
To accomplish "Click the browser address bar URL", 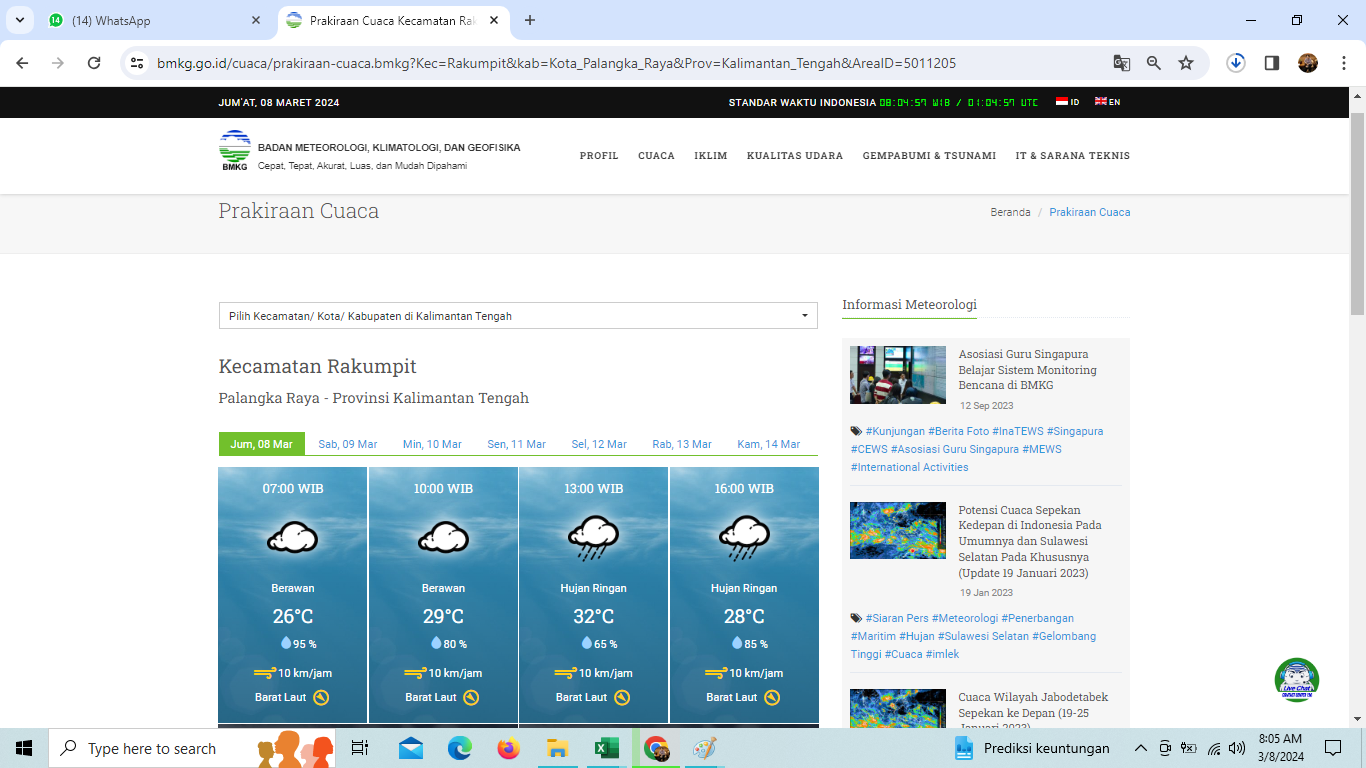I will pyautogui.click(x=556, y=63).
